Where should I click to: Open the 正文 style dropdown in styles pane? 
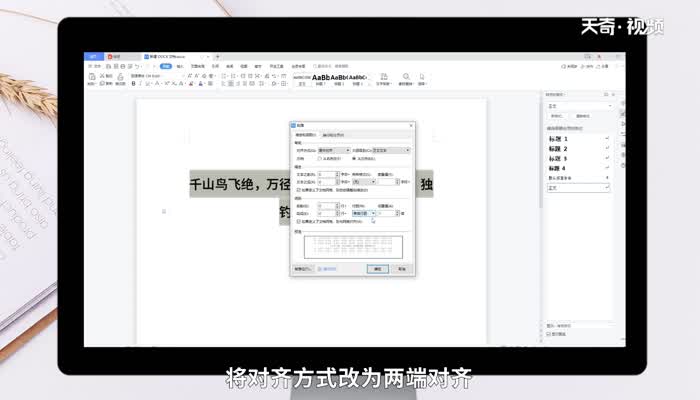579,106
